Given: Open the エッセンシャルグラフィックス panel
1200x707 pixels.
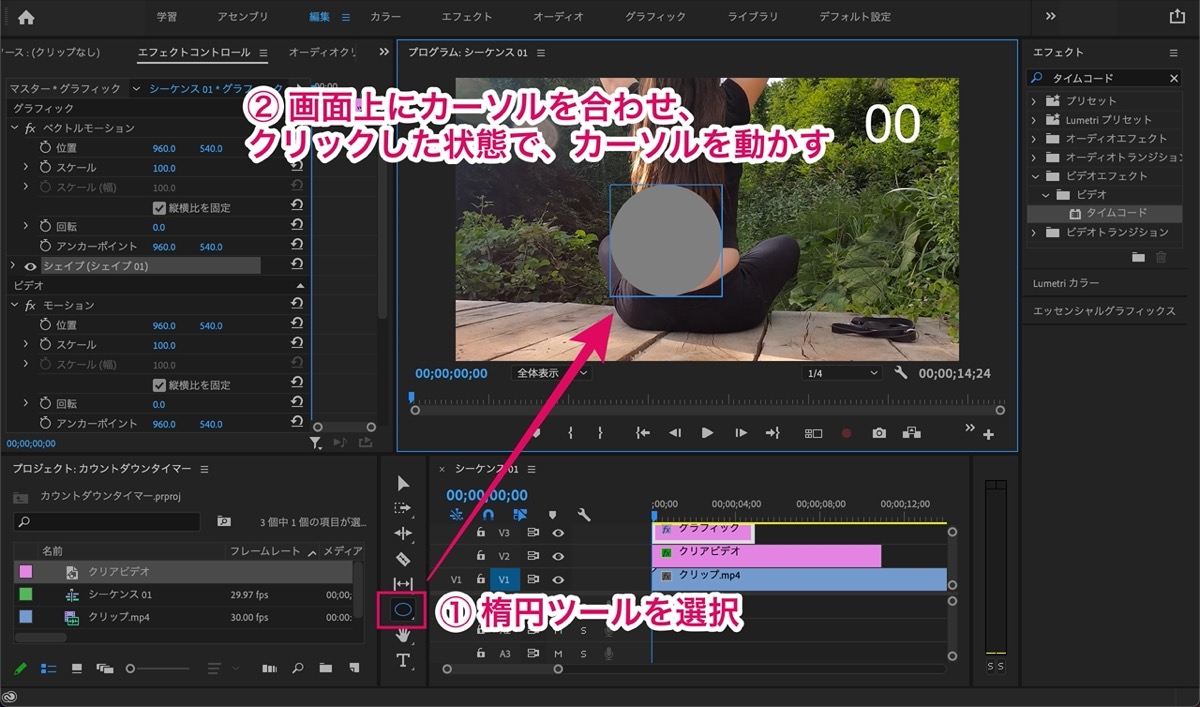Looking at the screenshot, I should (x=1104, y=311).
